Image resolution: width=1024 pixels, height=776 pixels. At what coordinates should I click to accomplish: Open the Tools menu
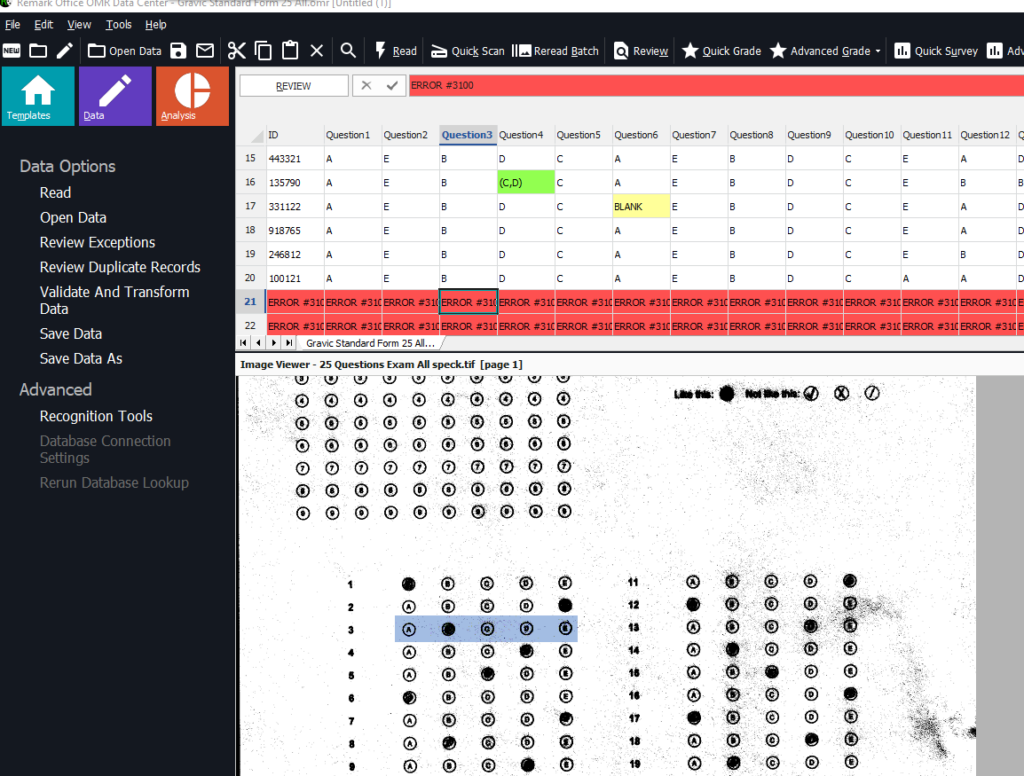pyautogui.click(x=118, y=25)
